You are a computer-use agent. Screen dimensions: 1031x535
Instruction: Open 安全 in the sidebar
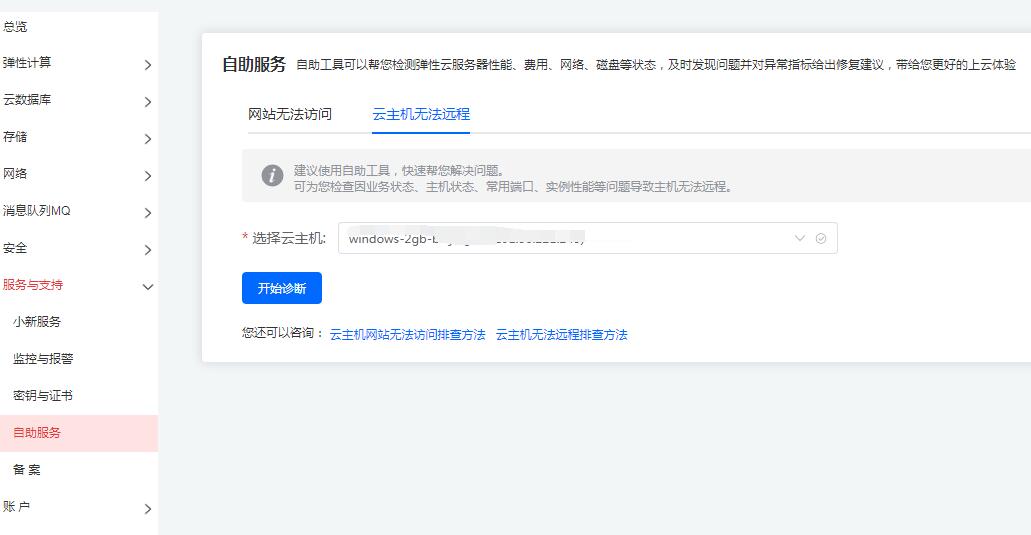[15, 248]
